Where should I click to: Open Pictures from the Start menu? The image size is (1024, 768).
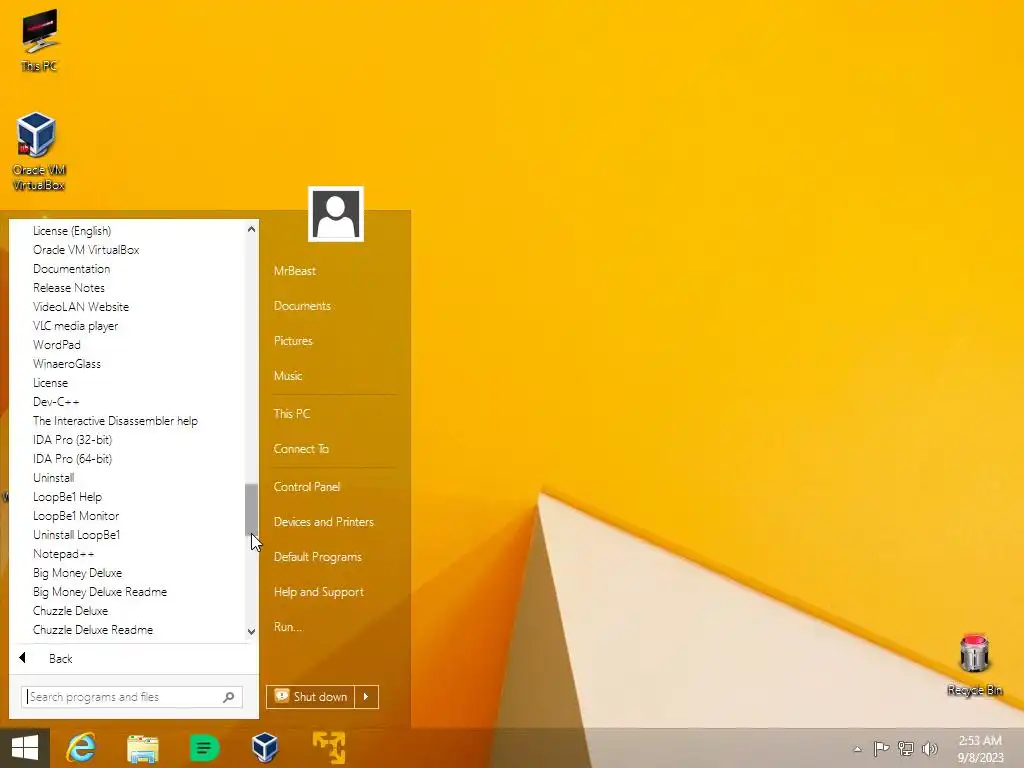tap(293, 341)
